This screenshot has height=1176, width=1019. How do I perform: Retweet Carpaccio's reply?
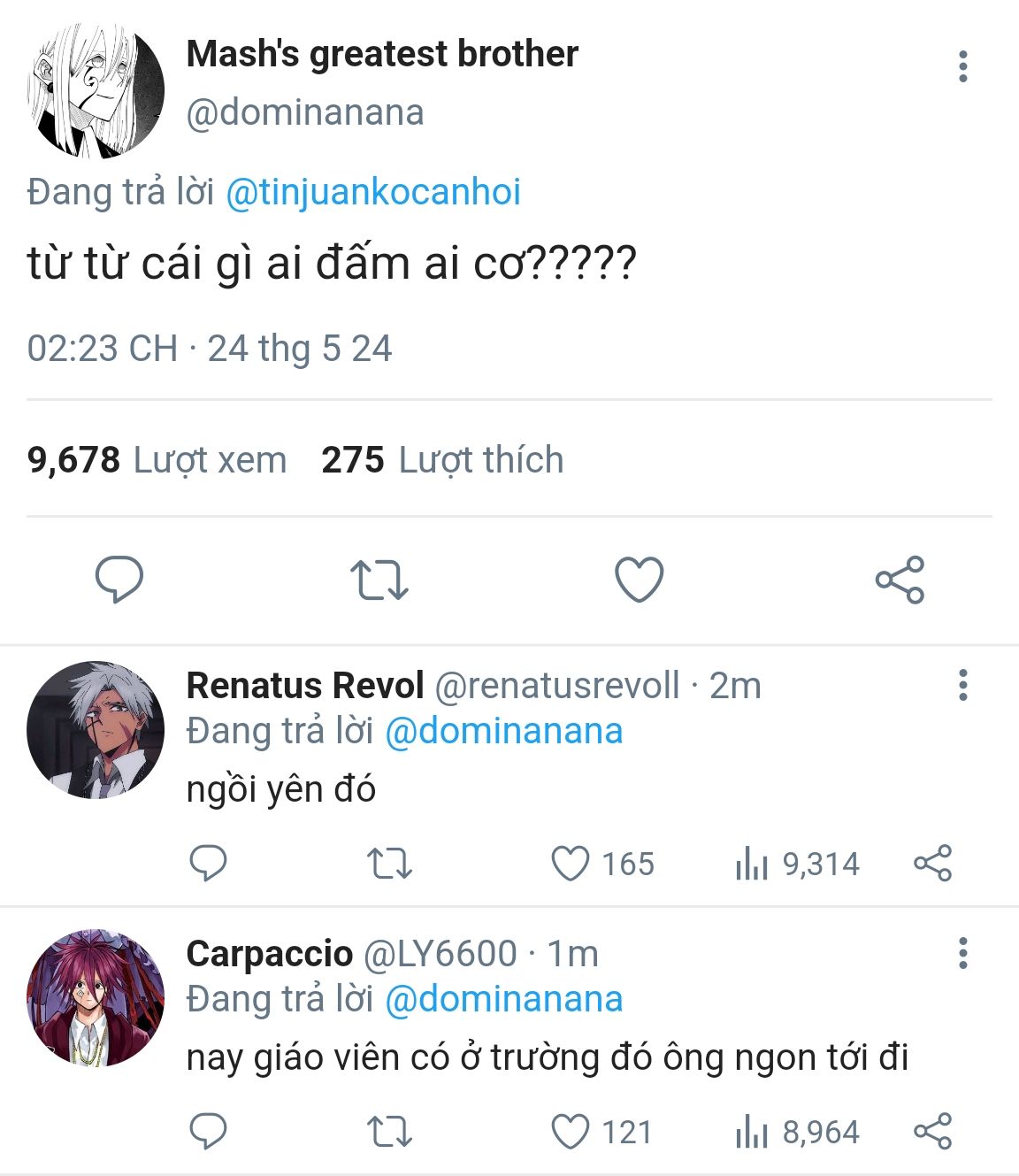(x=389, y=1132)
